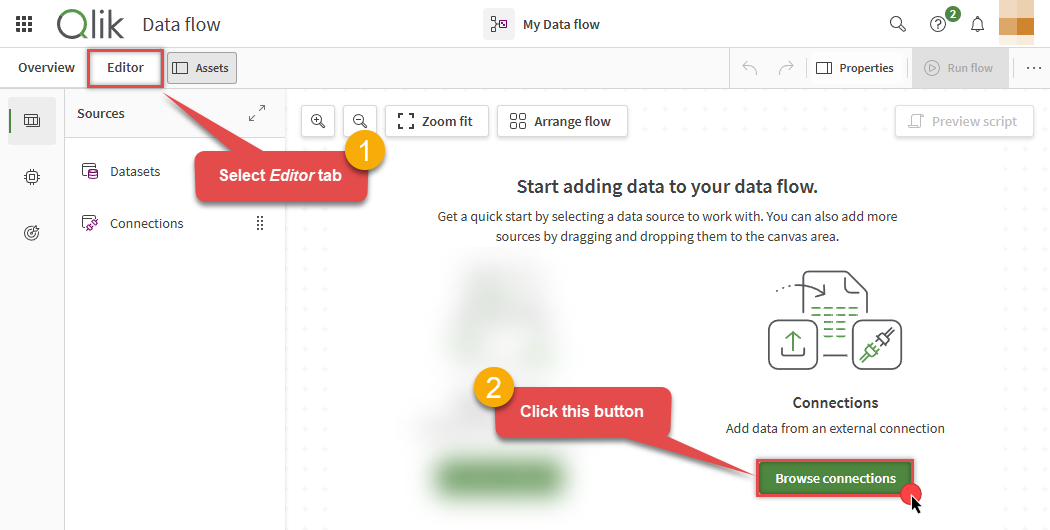Image resolution: width=1050 pixels, height=530 pixels.
Task: Select the Targets icon in sidebar
Action: [x=31, y=233]
